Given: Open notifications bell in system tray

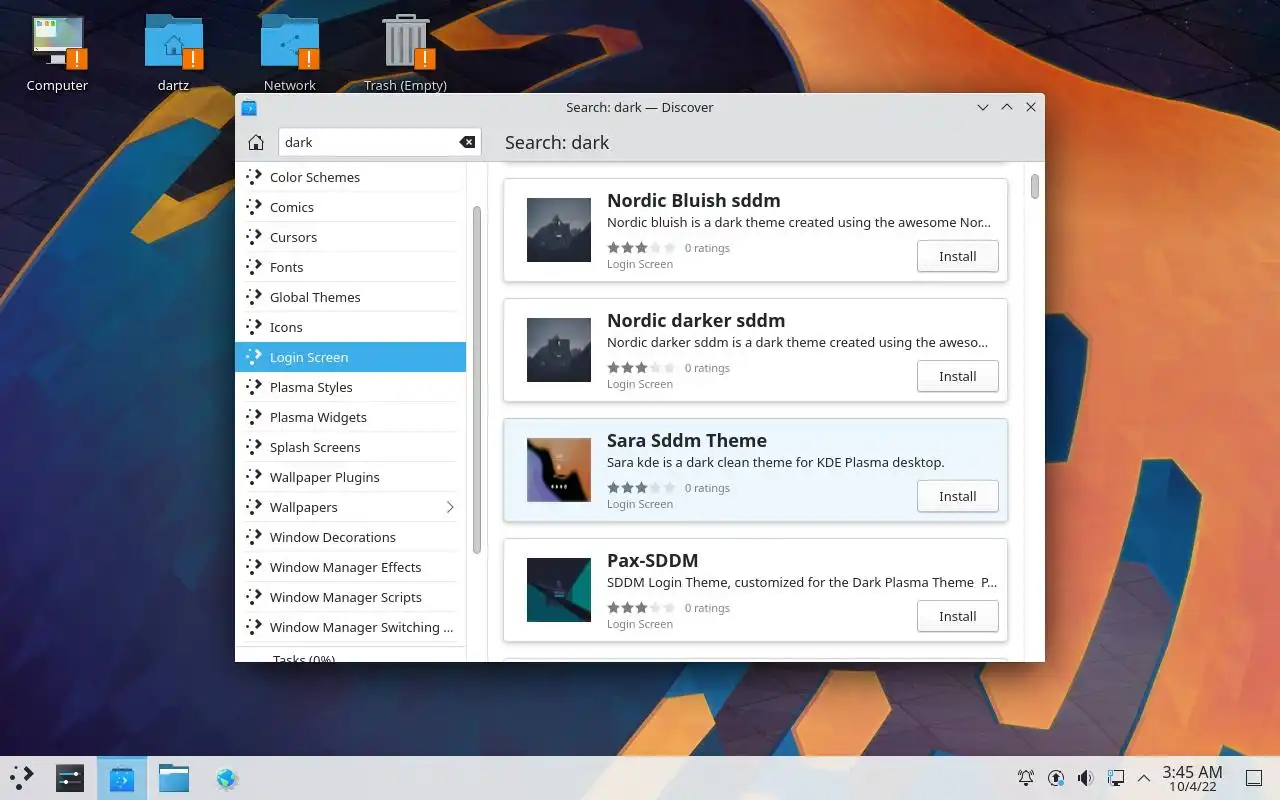Looking at the screenshot, I should tap(1026, 778).
